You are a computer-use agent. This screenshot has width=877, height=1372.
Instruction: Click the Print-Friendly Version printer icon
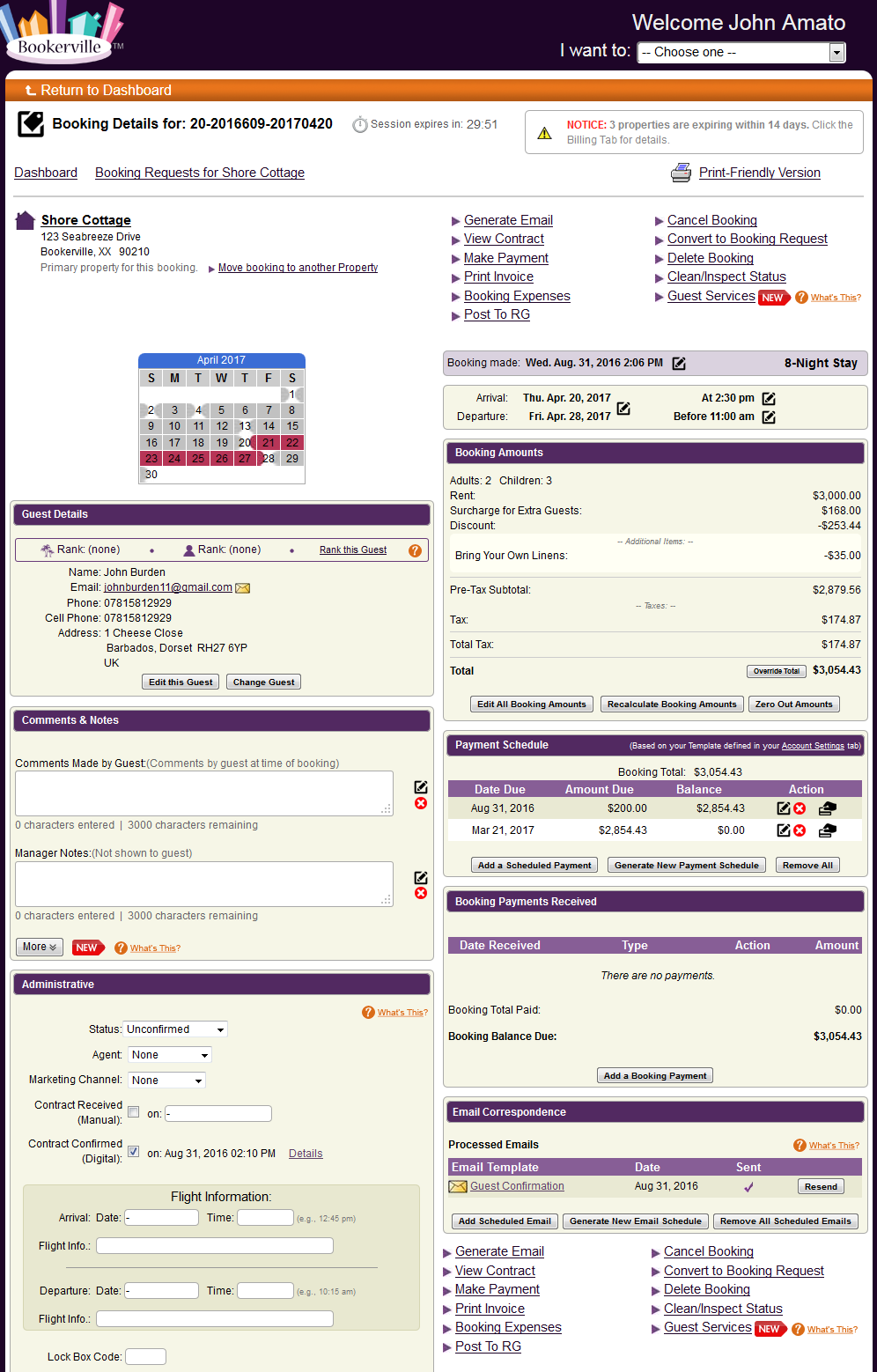click(x=681, y=173)
